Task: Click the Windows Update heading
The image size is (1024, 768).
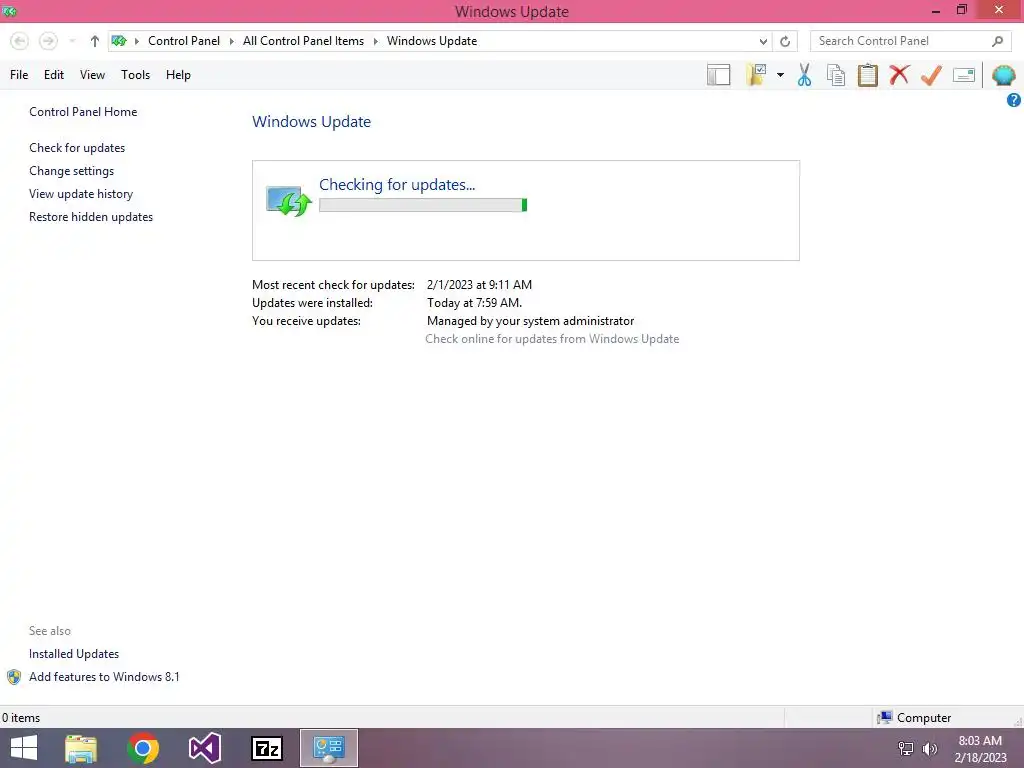Action: tap(312, 122)
